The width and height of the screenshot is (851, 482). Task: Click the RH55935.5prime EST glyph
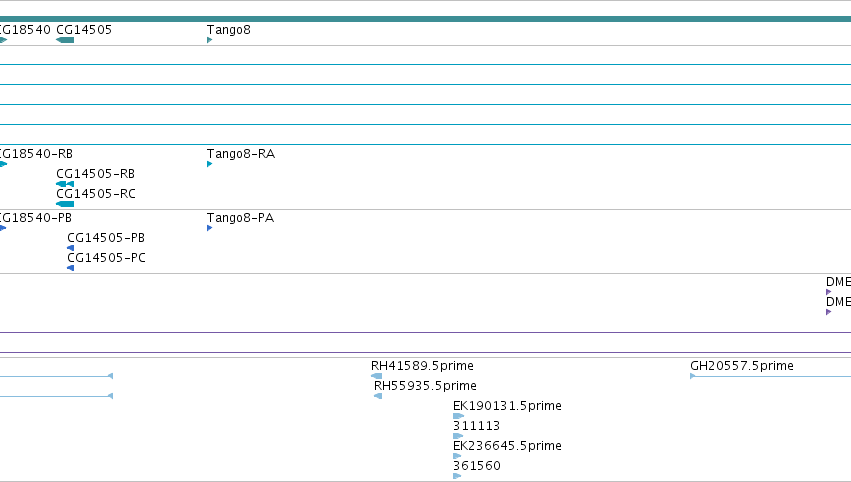coord(378,396)
